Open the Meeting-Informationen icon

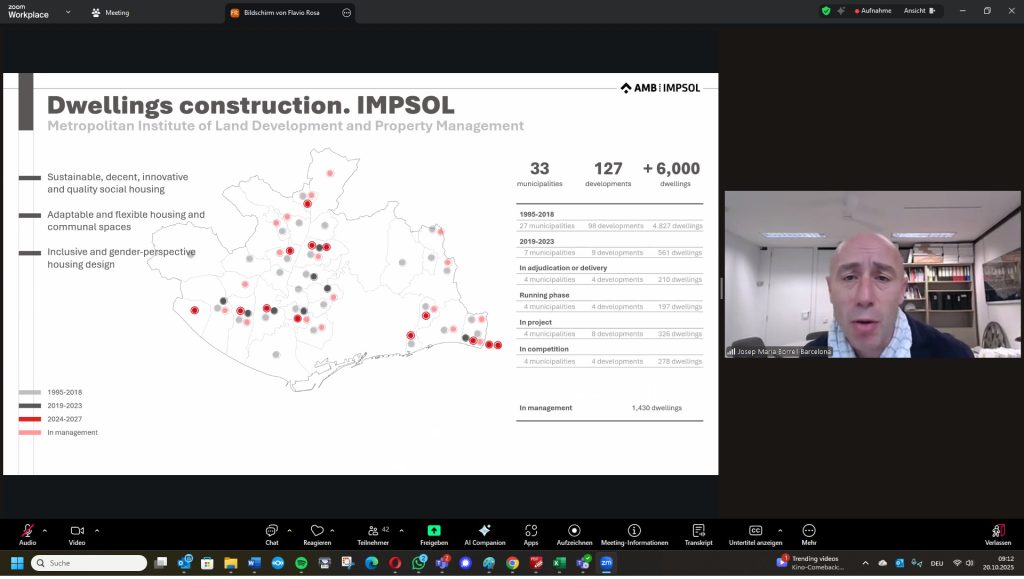pyautogui.click(x=634, y=531)
